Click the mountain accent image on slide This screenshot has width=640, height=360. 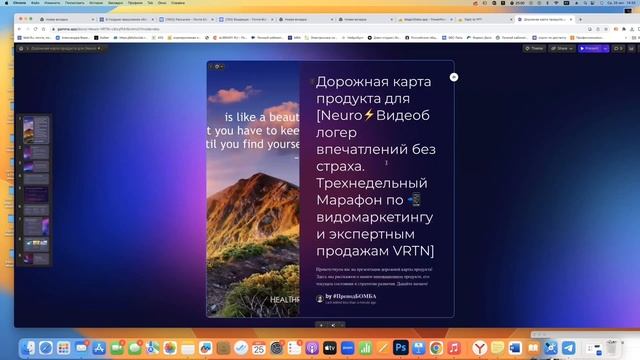coord(253,189)
